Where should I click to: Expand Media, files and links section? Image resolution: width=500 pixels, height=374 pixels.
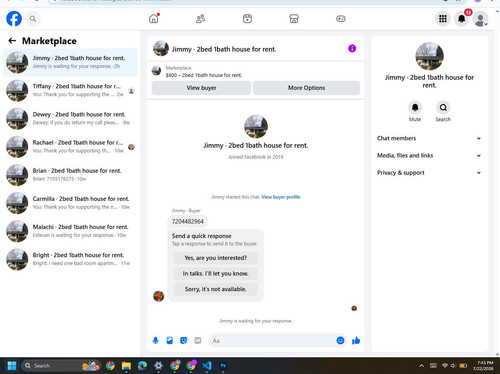pos(429,156)
